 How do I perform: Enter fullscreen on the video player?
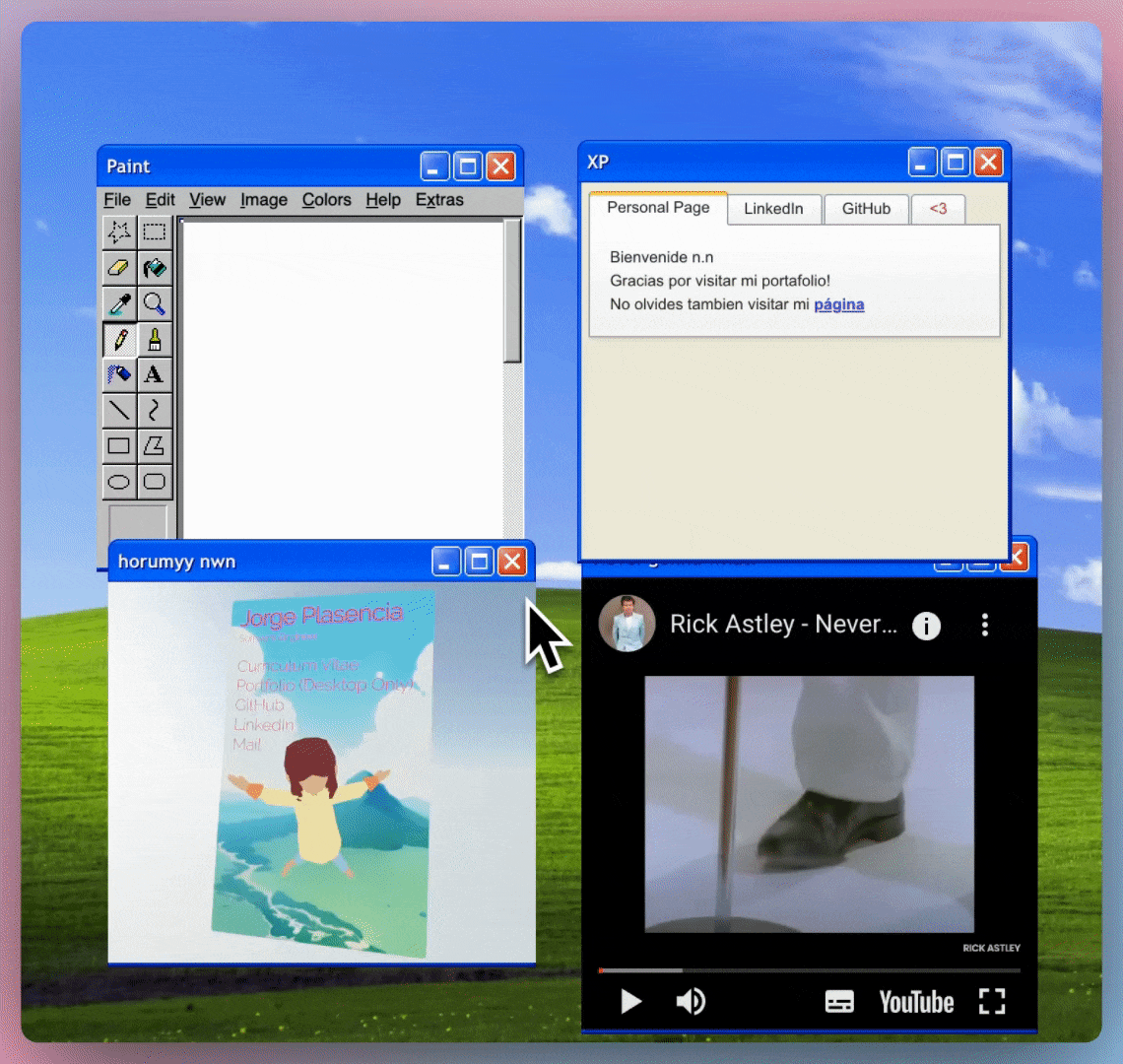click(x=992, y=1001)
